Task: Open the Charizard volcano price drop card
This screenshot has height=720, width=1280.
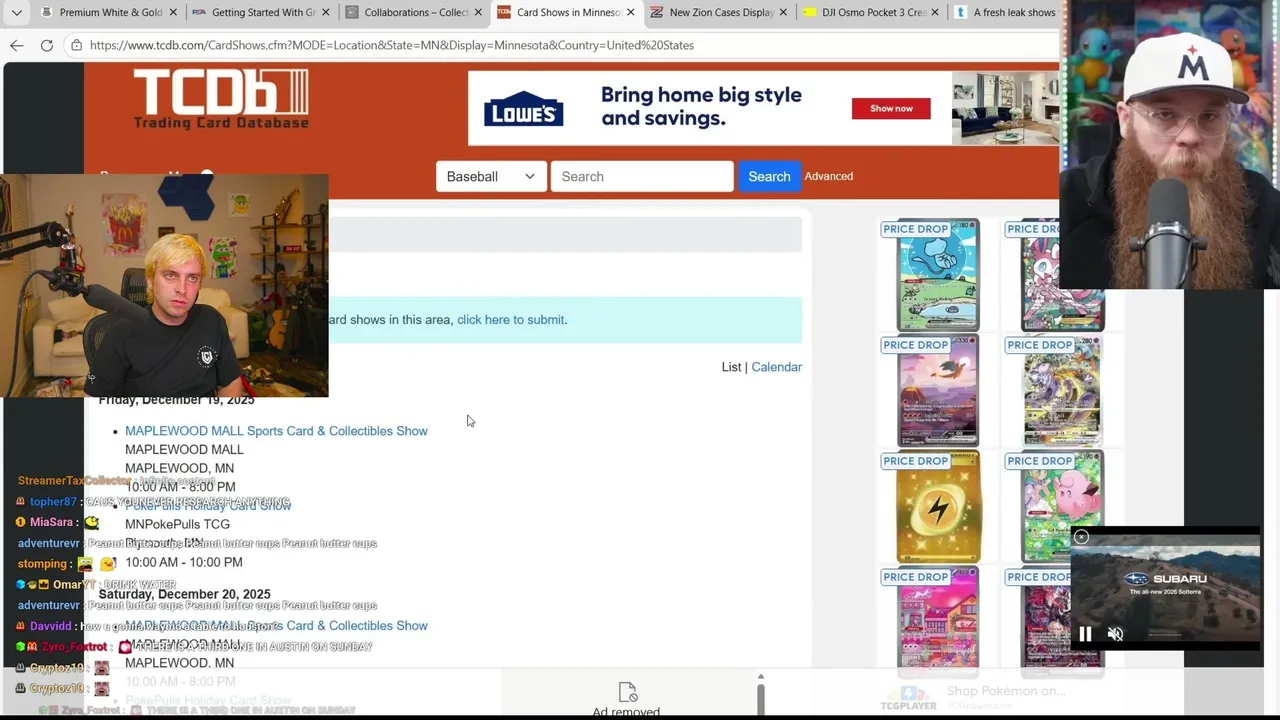Action: point(937,391)
